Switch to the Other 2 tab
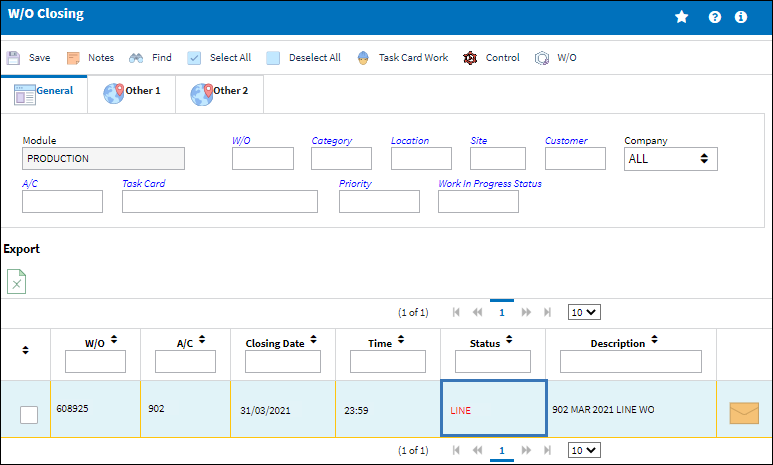Viewport: 773px width, 465px height. point(219,94)
